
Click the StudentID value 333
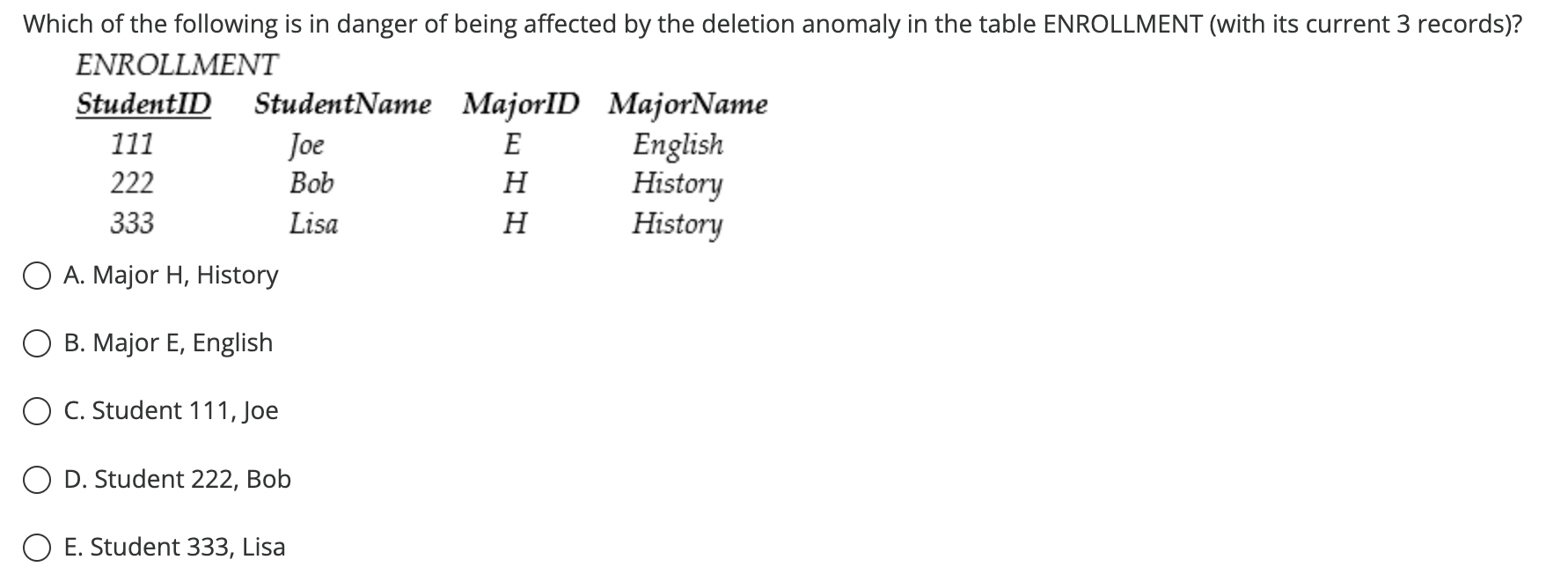(133, 224)
